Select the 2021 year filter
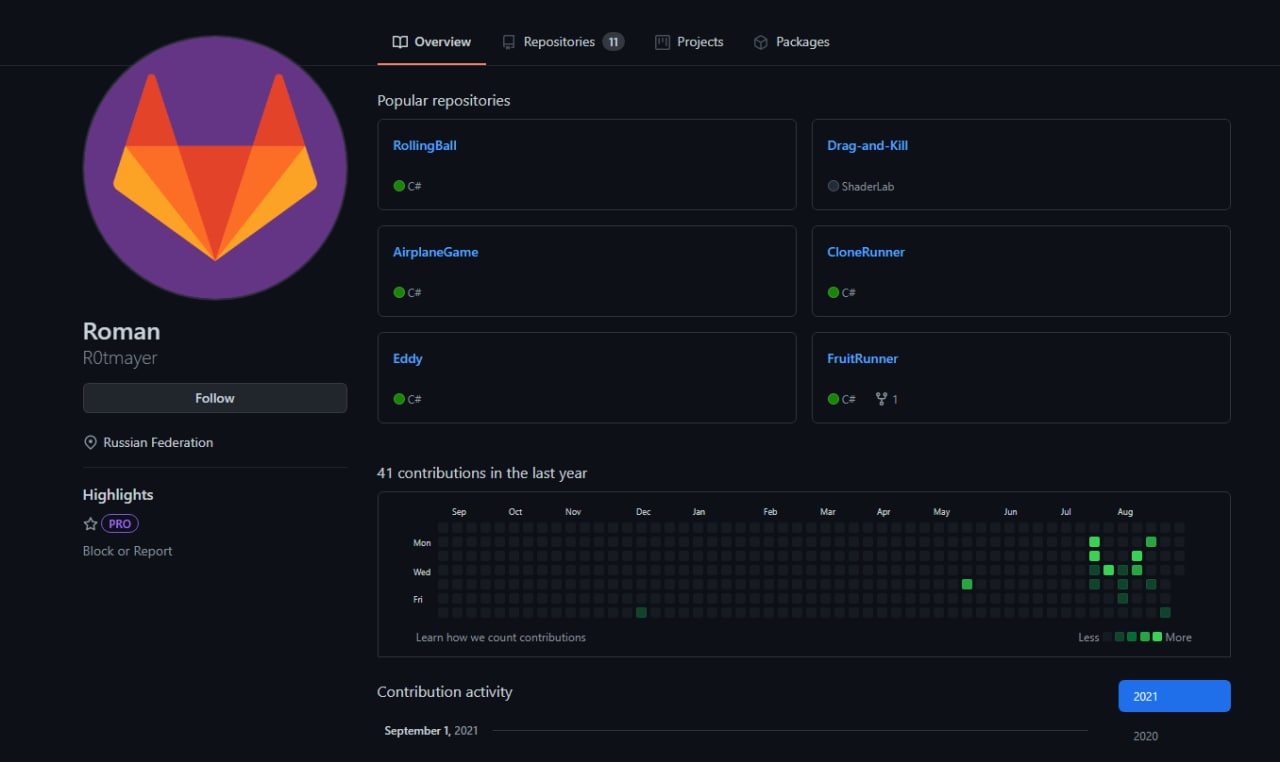 (x=1174, y=696)
